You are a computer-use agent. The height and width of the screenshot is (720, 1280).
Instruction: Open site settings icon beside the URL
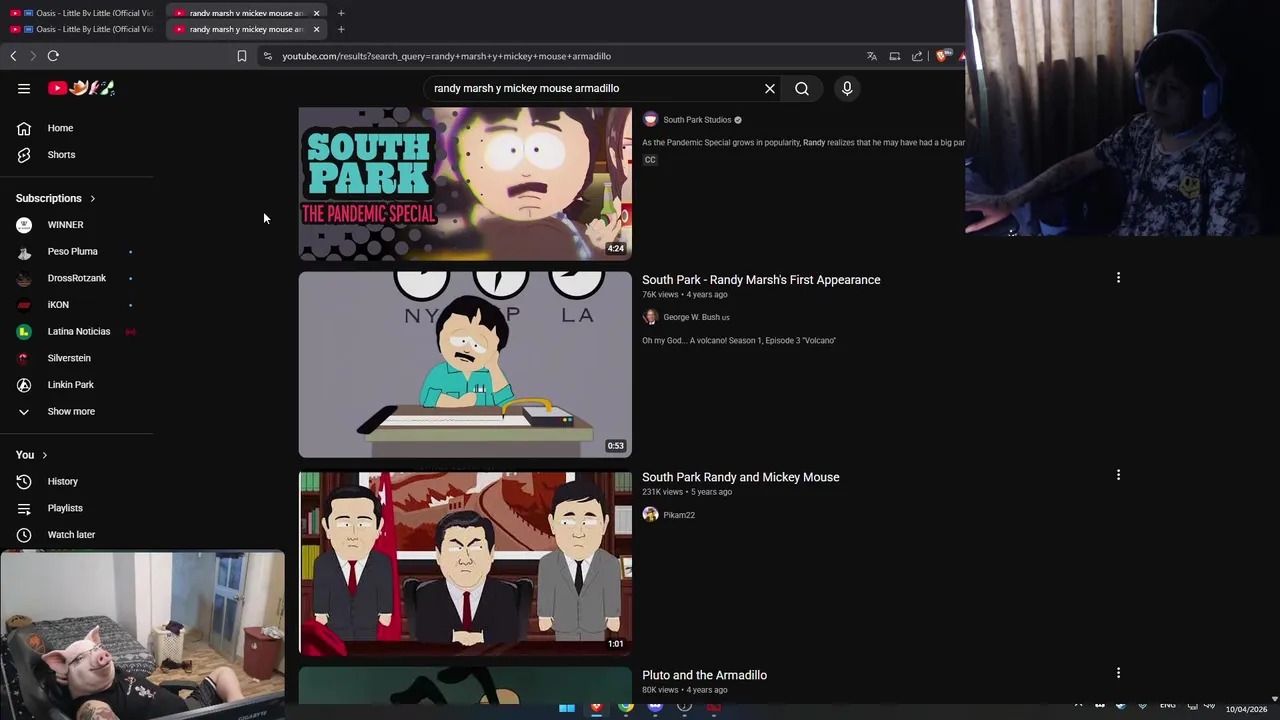coord(267,56)
